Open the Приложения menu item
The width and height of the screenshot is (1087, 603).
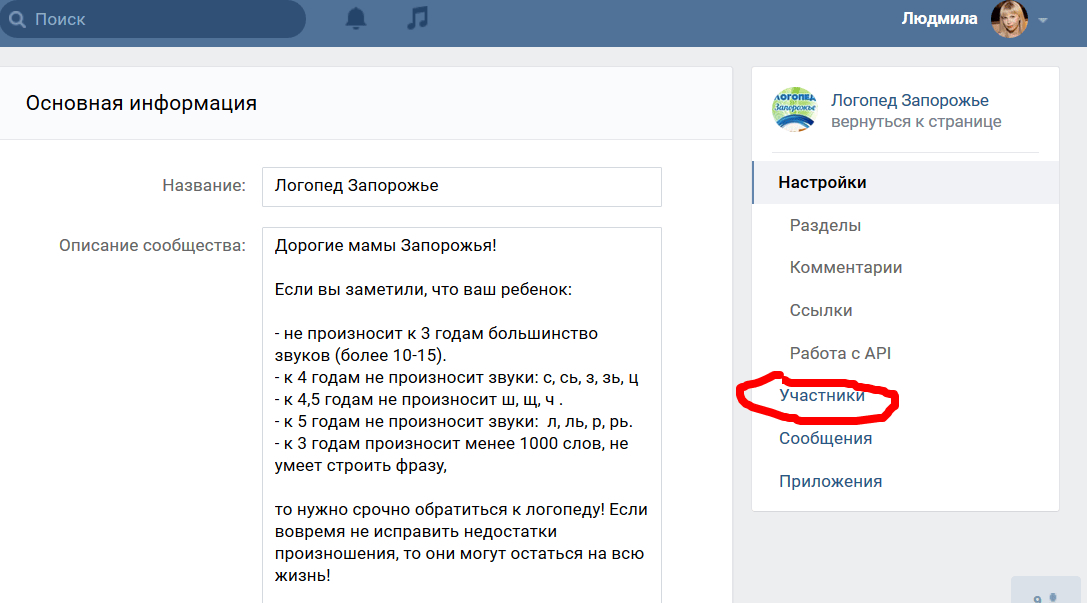point(831,481)
